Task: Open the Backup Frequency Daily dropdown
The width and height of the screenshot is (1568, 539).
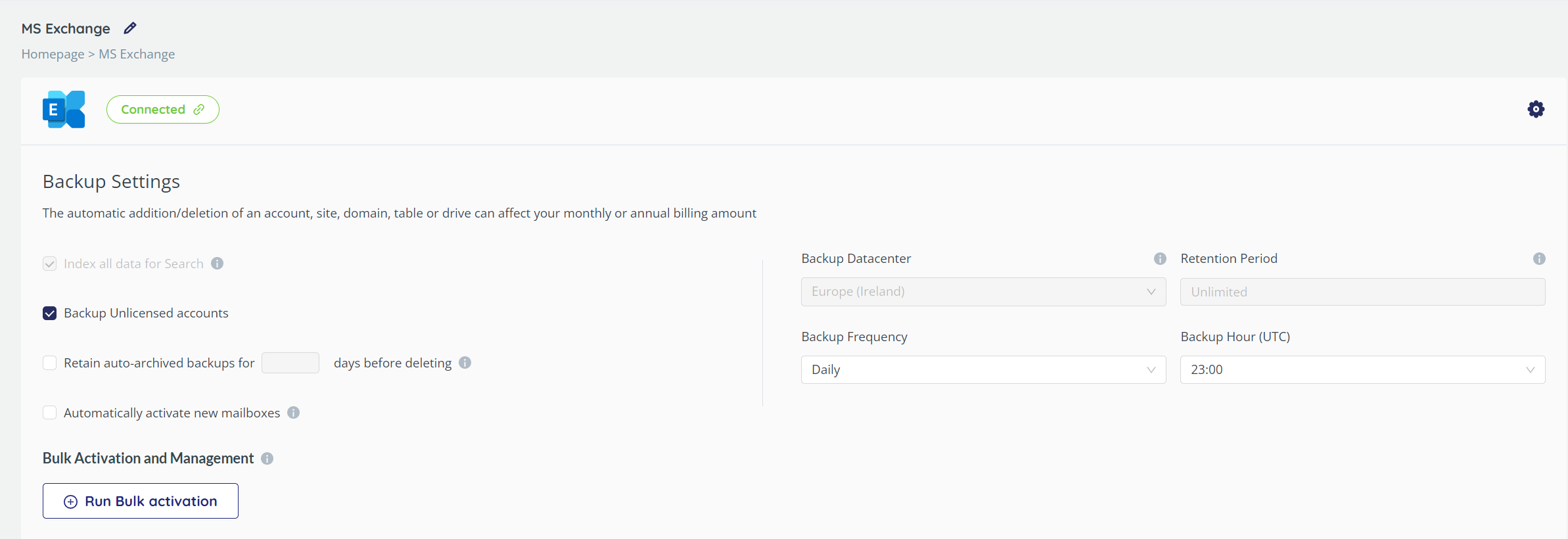Action: click(x=983, y=370)
